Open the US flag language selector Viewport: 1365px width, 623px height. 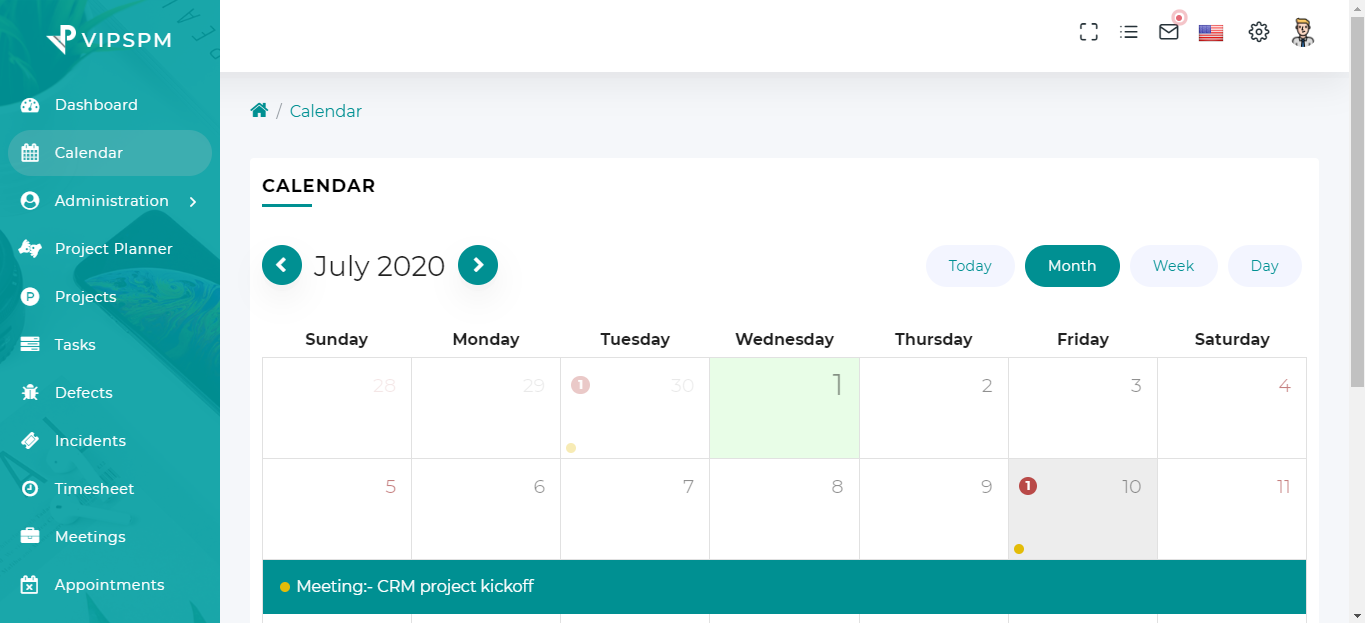1211,33
